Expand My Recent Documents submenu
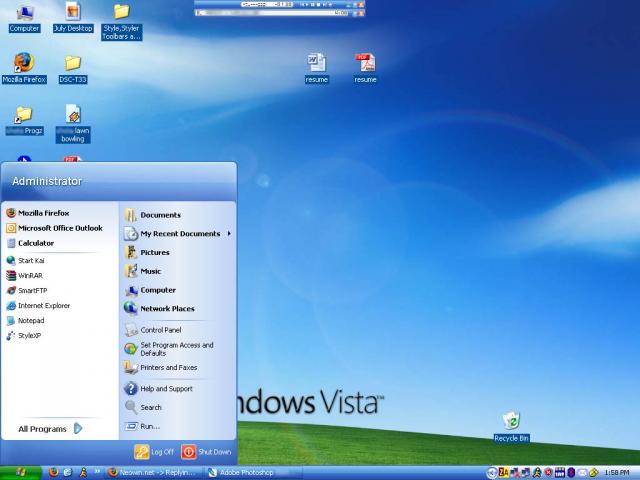The height and width of the screenshot is (480, 640). click(178, 234)
